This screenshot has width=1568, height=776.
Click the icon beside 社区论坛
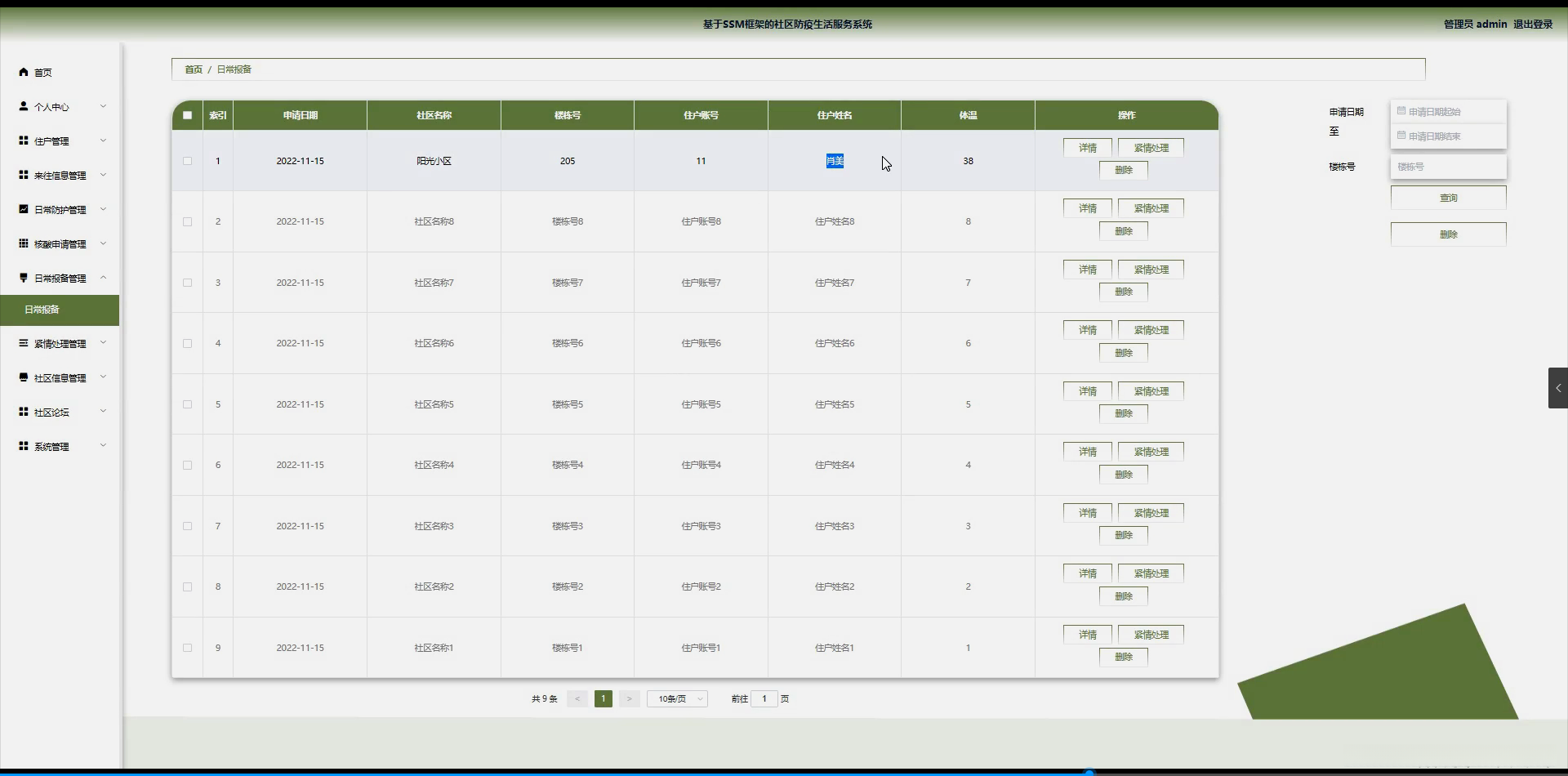(24, 412)
